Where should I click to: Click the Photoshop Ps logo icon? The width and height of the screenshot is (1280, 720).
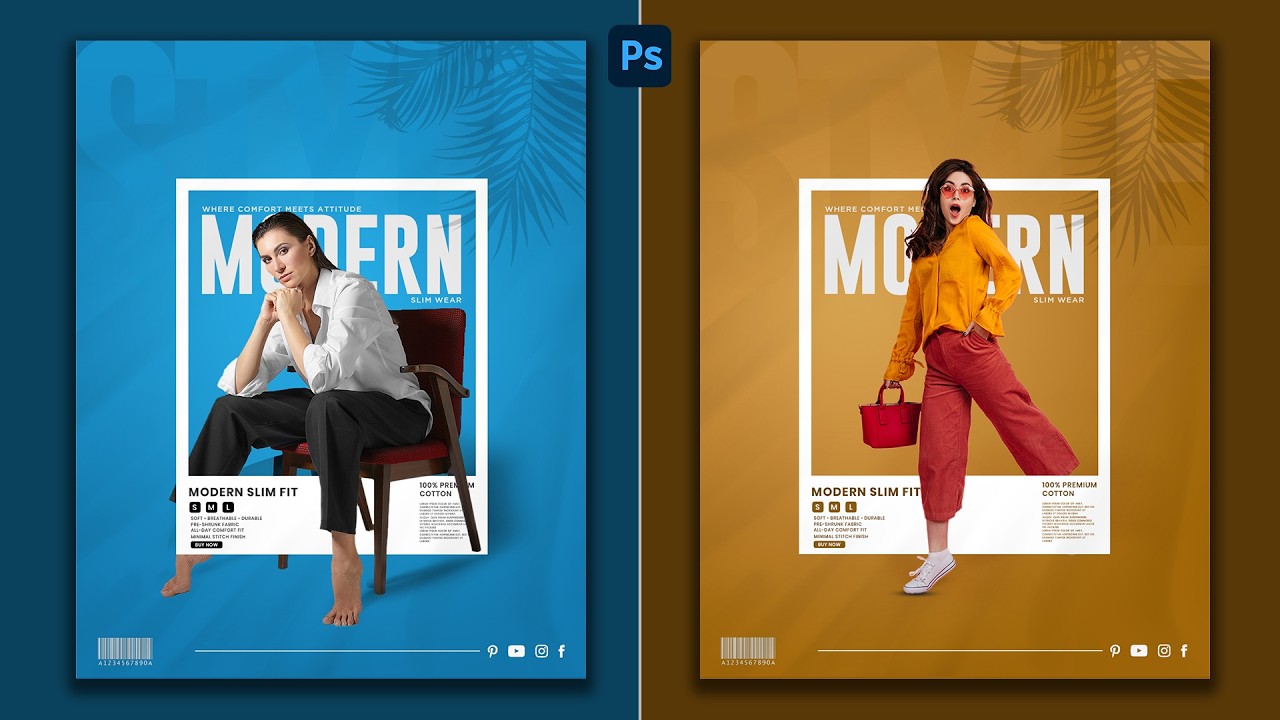click(x=640, y=55)
